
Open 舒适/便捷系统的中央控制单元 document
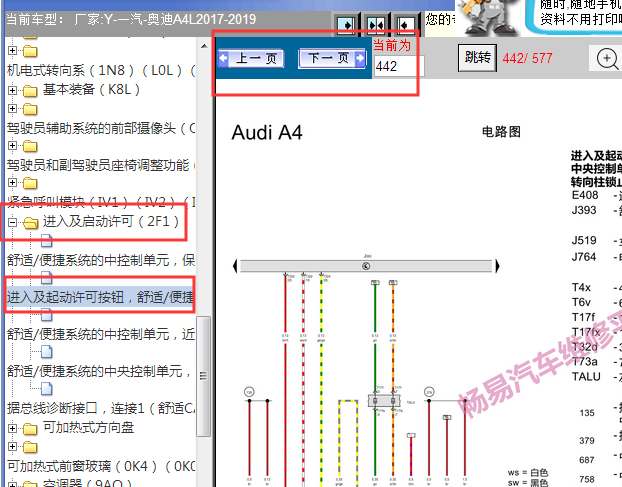[99, 371]
